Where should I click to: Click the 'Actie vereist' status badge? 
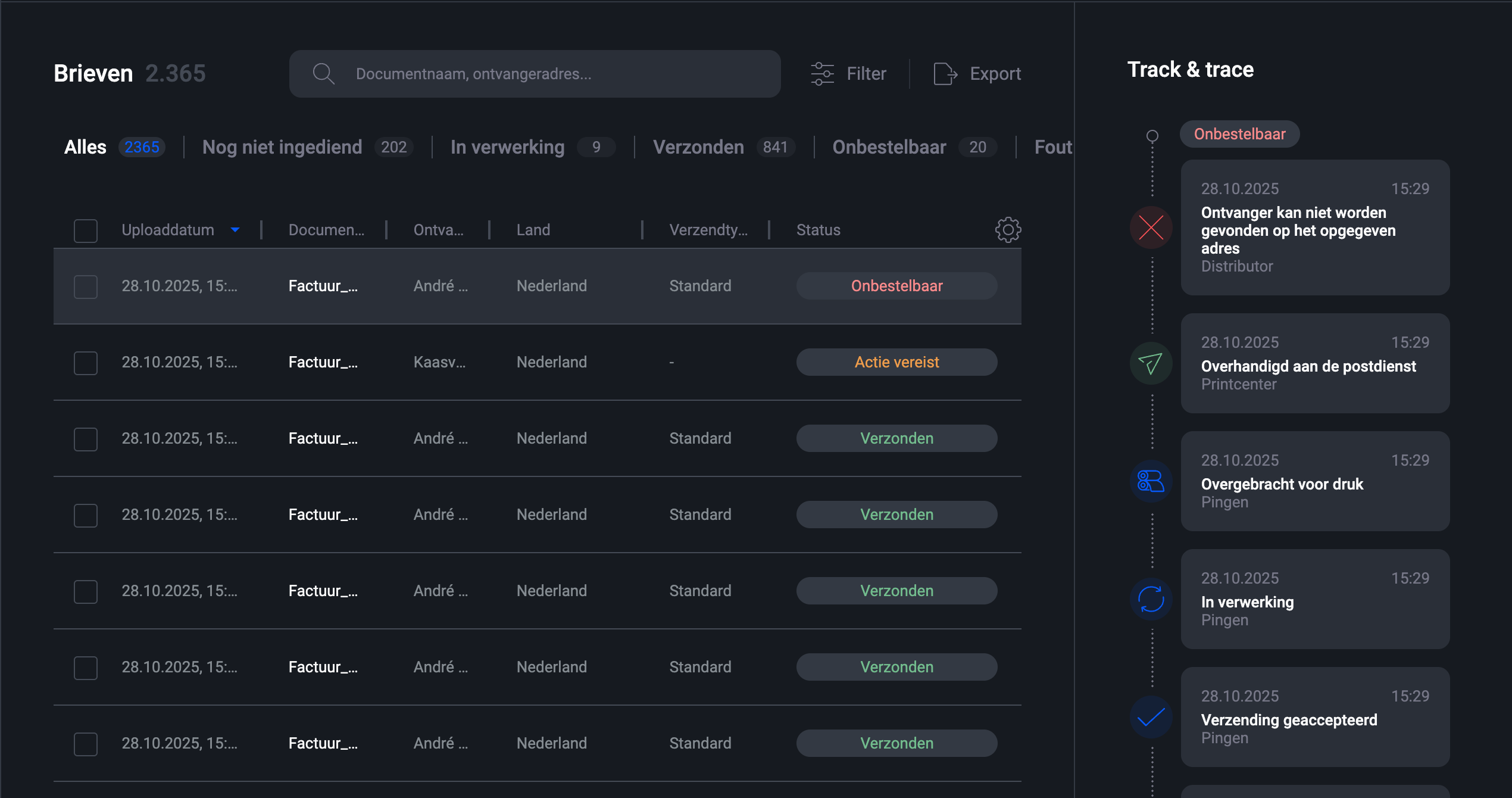(x=896, y=361)
